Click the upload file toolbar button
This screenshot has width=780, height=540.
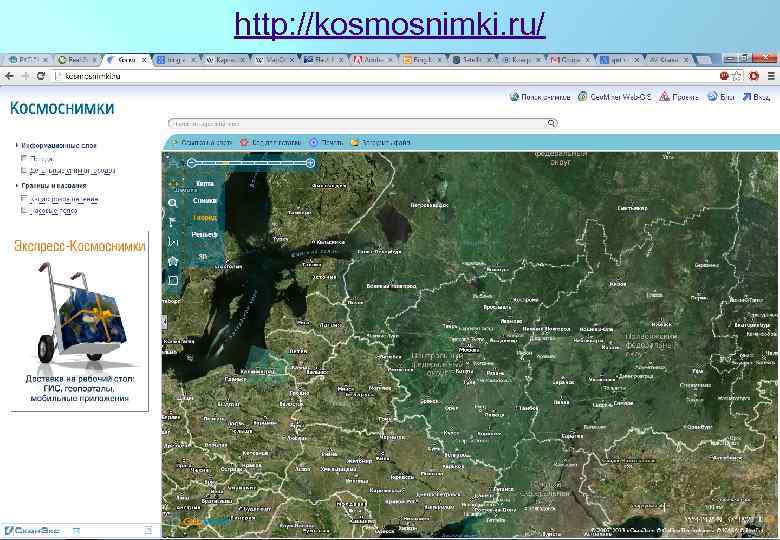coord(381,142)
